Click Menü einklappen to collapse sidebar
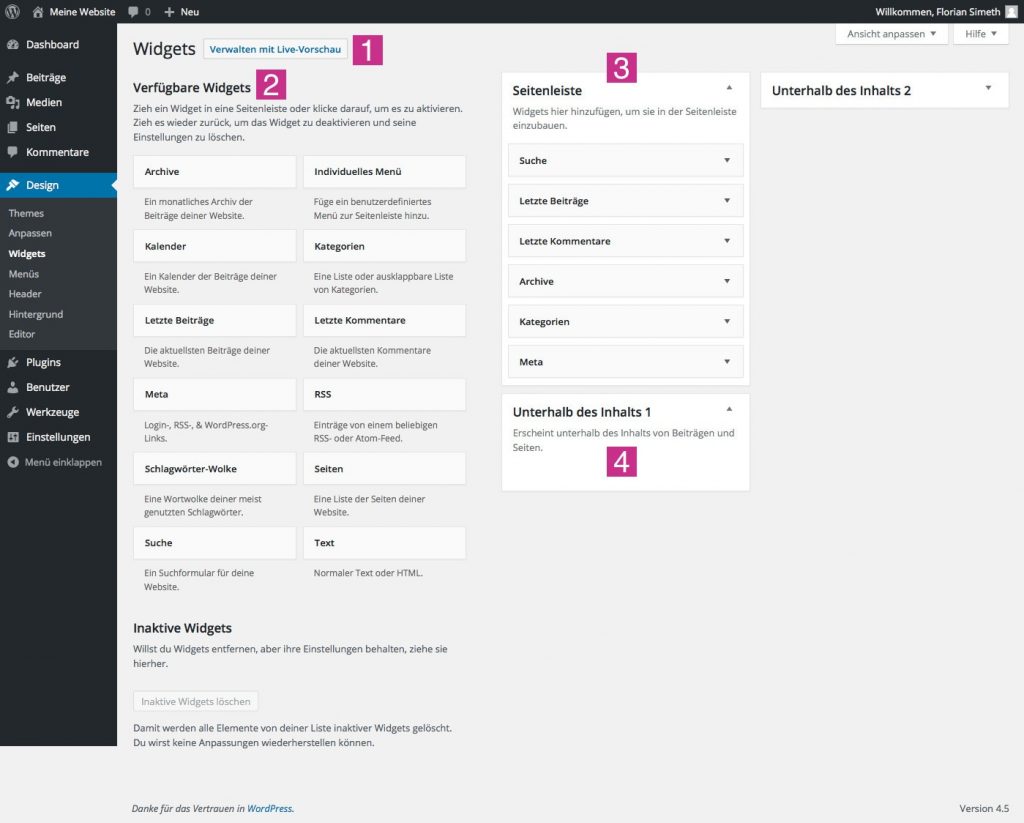This screenshot has height=823, width=1024. tap(60, 462)
